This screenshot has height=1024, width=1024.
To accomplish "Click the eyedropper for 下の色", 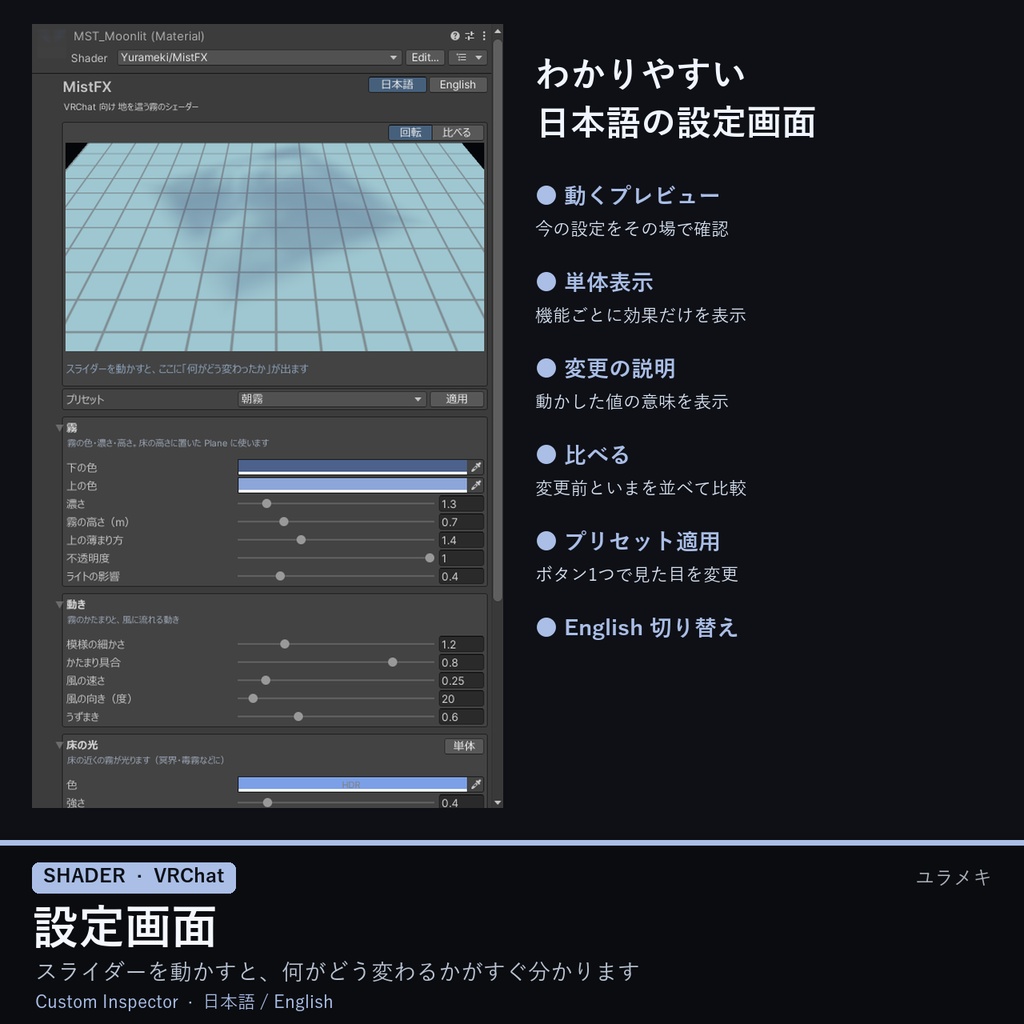I will (477, 467).
